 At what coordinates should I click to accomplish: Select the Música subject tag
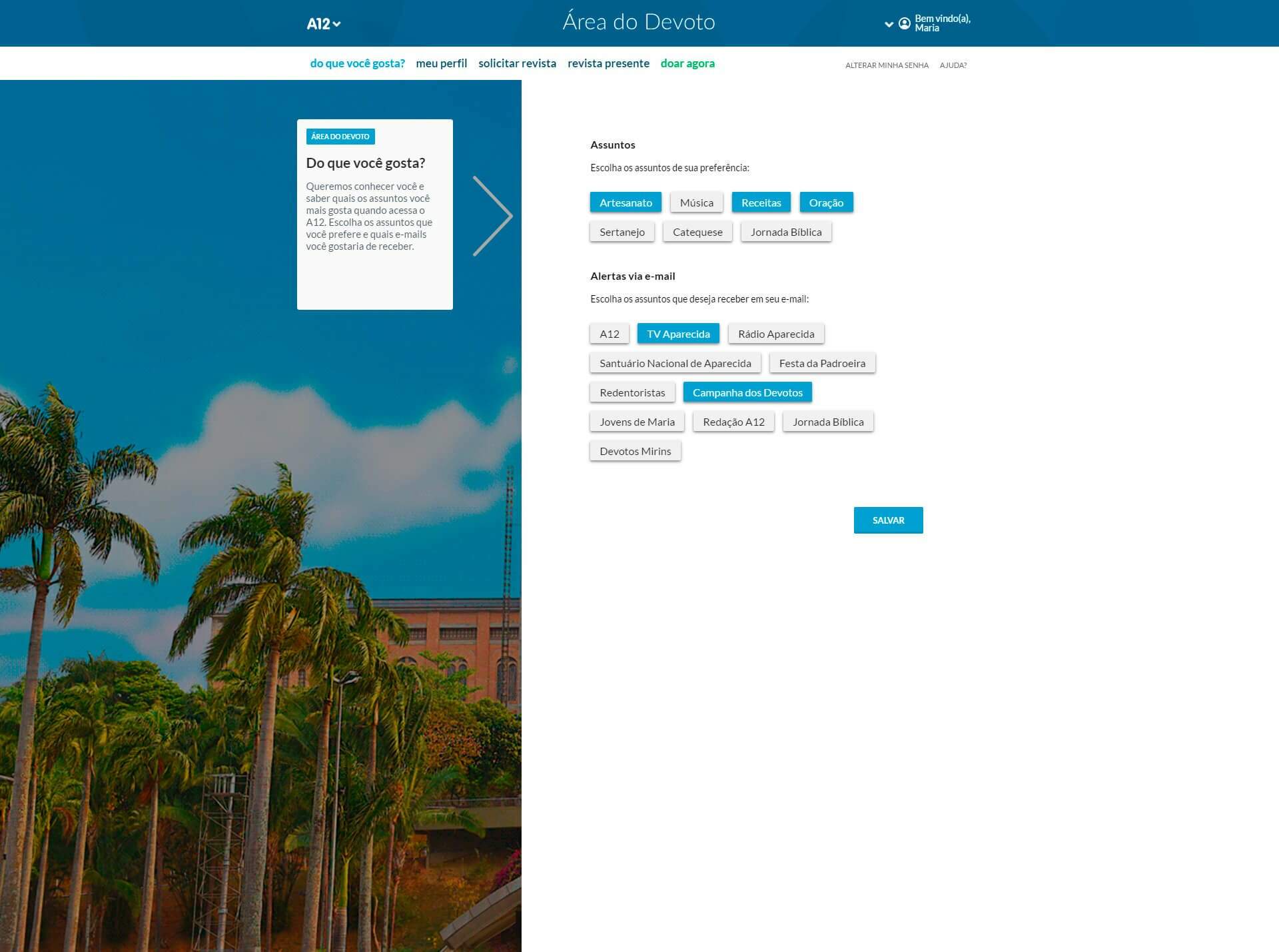(x=696, y=203)
